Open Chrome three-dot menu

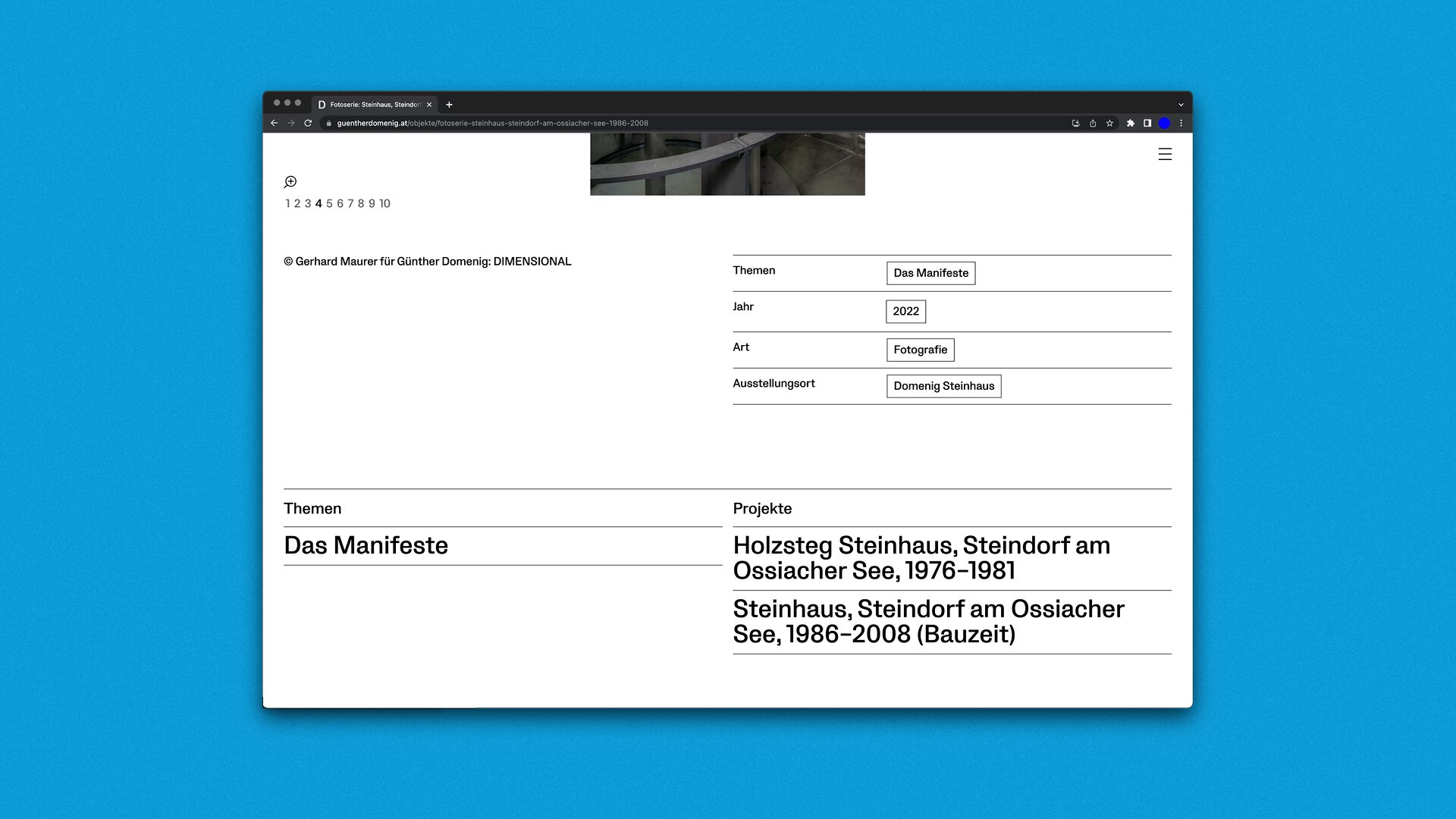(1181, 124)
